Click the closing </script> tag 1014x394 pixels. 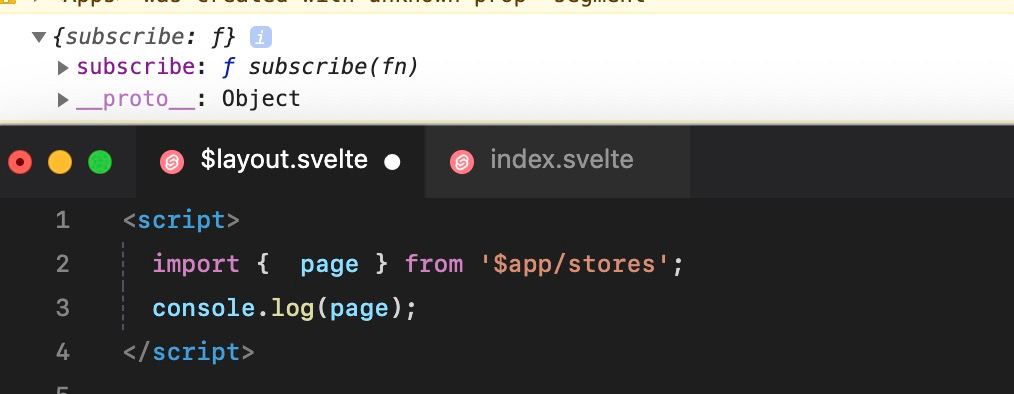pyautogui.click(x=188, y=353)
